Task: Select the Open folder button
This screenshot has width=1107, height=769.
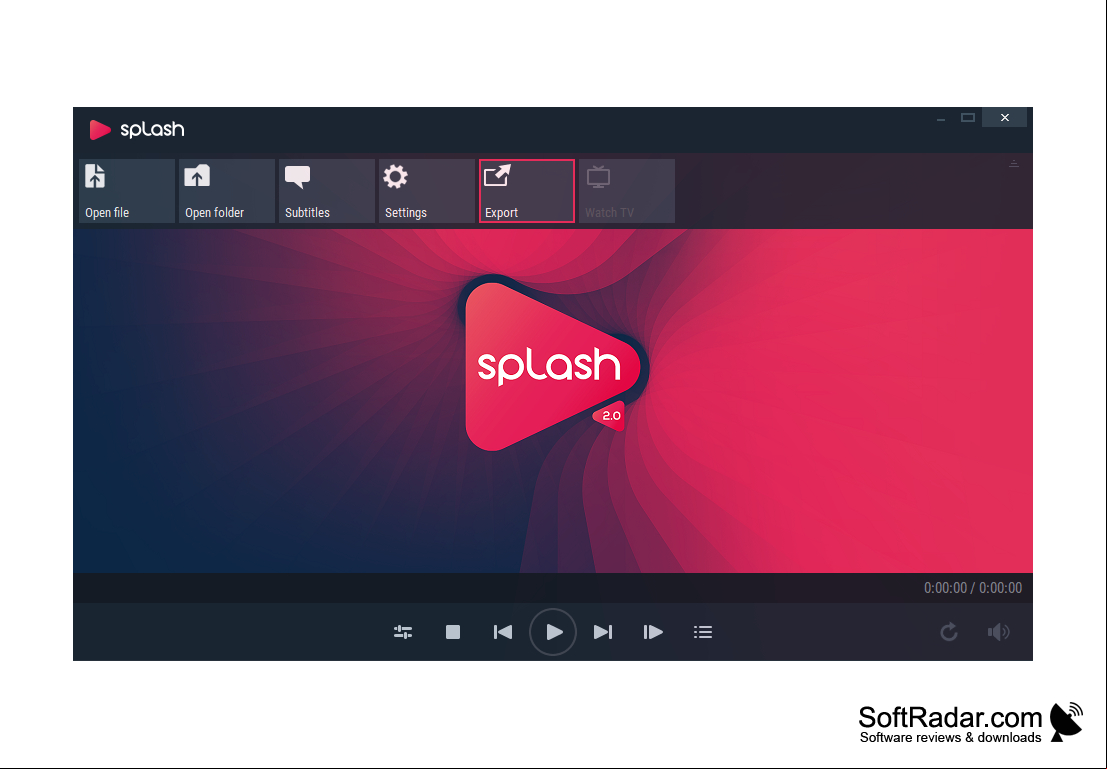Action: (227, 191)
